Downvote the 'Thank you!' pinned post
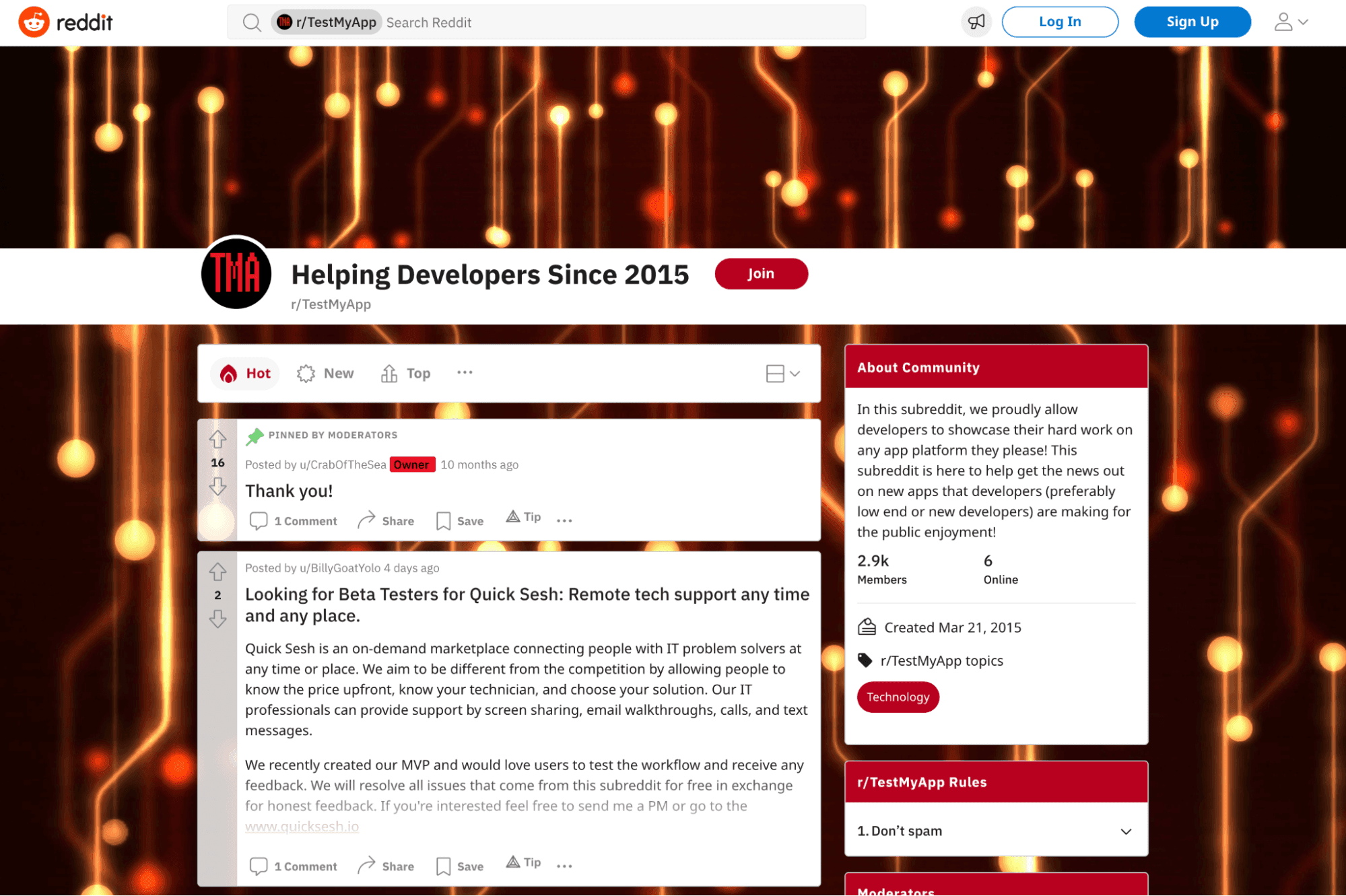Screen dimensions: 1346x896 [217, 486]
